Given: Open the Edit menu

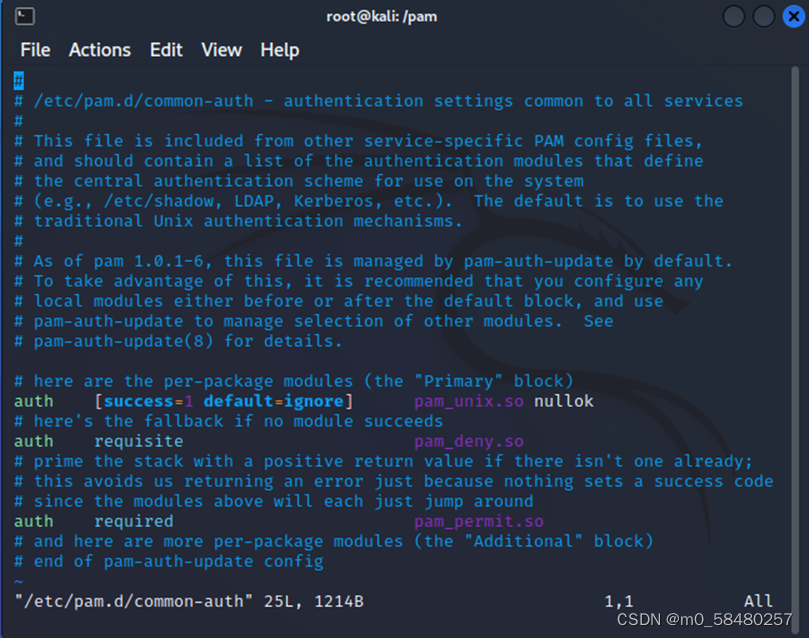Looking at the screenshot, I should click(166, 50).
